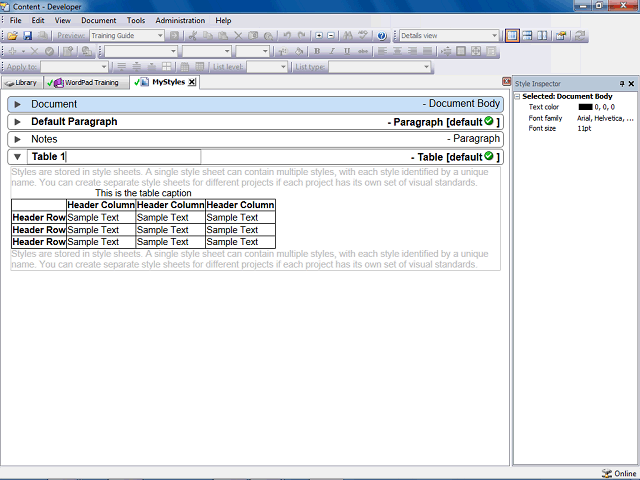The height and width of the screenshot is (480, 640).
Task: Pin the Style Inspector panel
Action: click(622, 84)
